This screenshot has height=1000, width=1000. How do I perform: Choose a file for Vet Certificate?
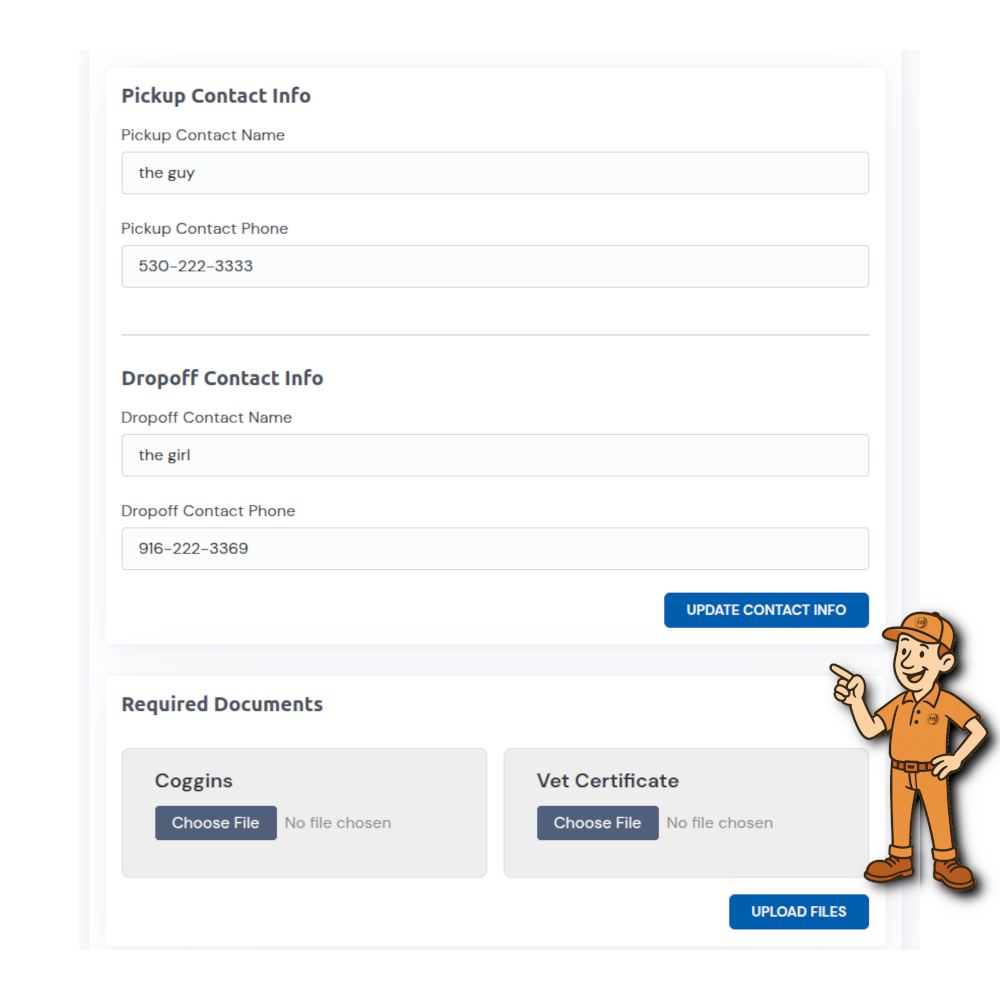(x=598, y=823)
